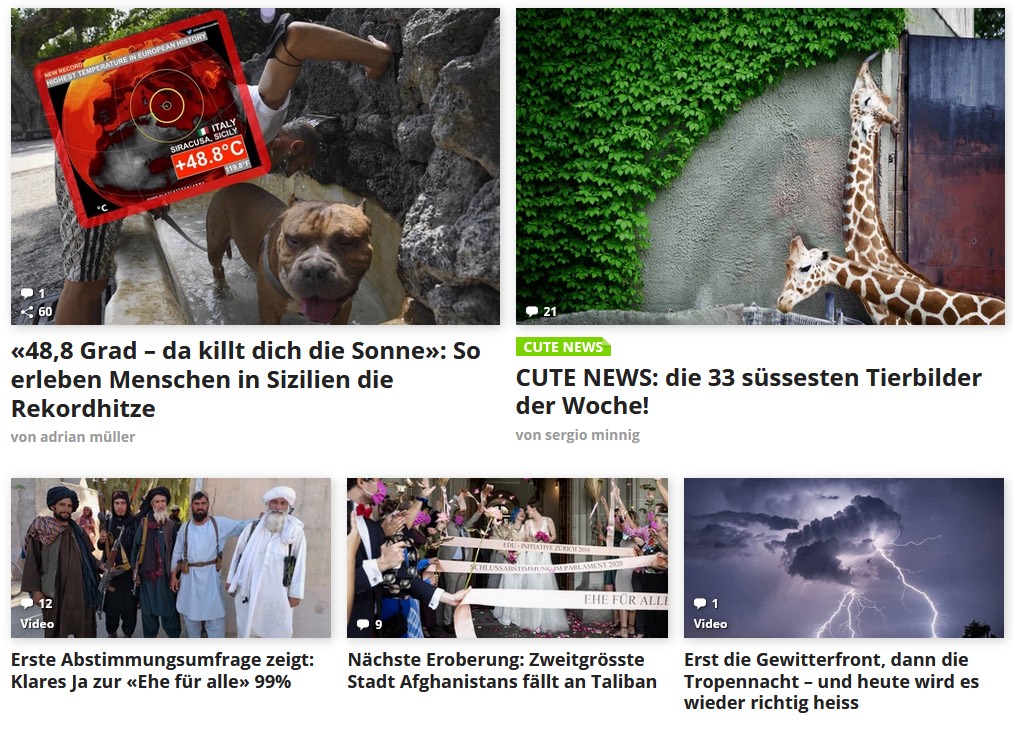The width and height of the screenshot is (1013, 731).
Task: Click comment bubble icon on Sicily heat photo
Action: point(26,293)
